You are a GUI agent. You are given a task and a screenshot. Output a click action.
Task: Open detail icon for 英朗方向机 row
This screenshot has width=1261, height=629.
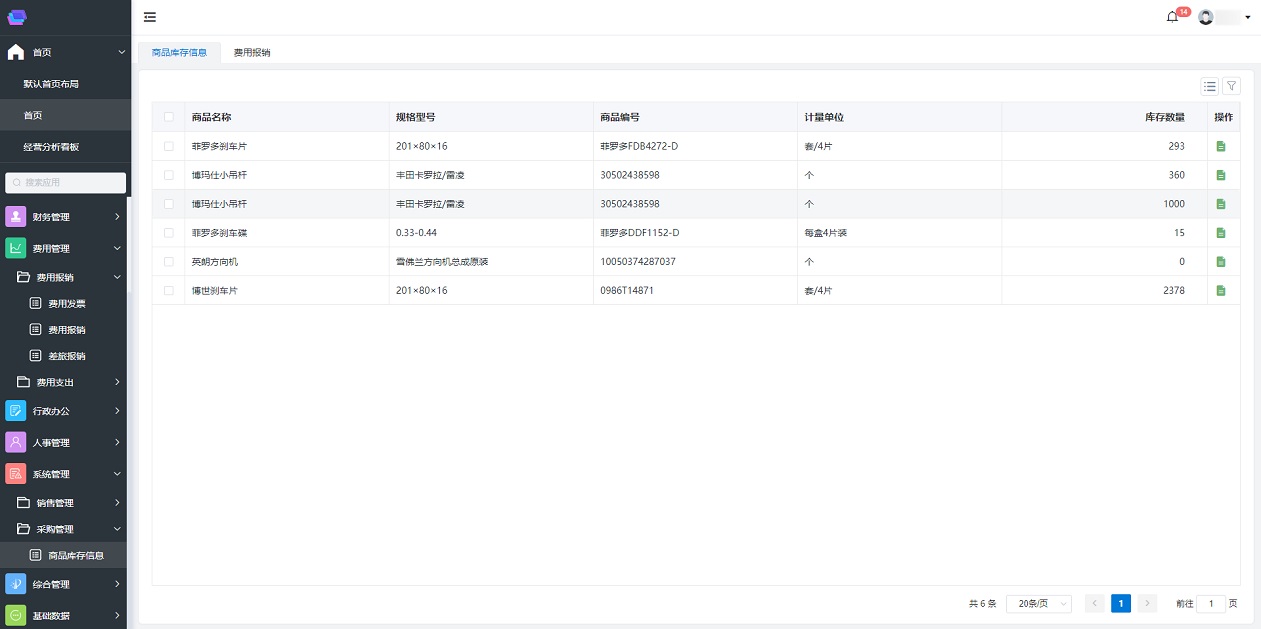[x=1220, y=262]
